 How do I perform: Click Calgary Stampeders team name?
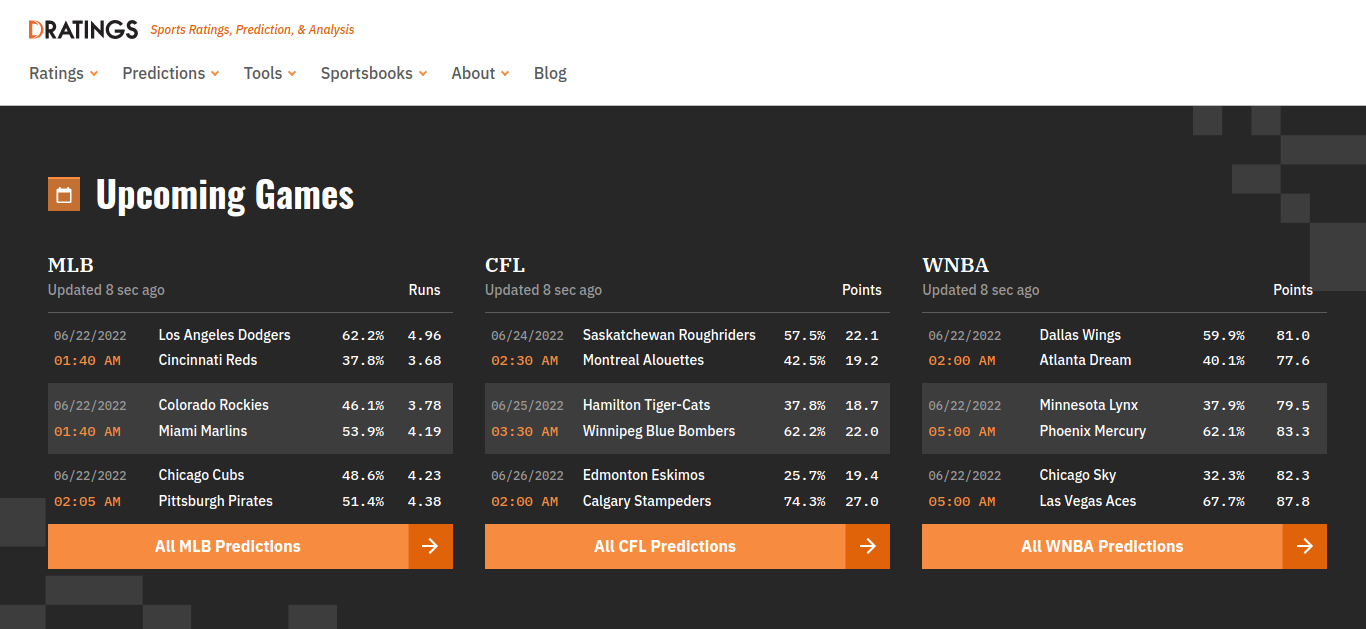[647, 501]
